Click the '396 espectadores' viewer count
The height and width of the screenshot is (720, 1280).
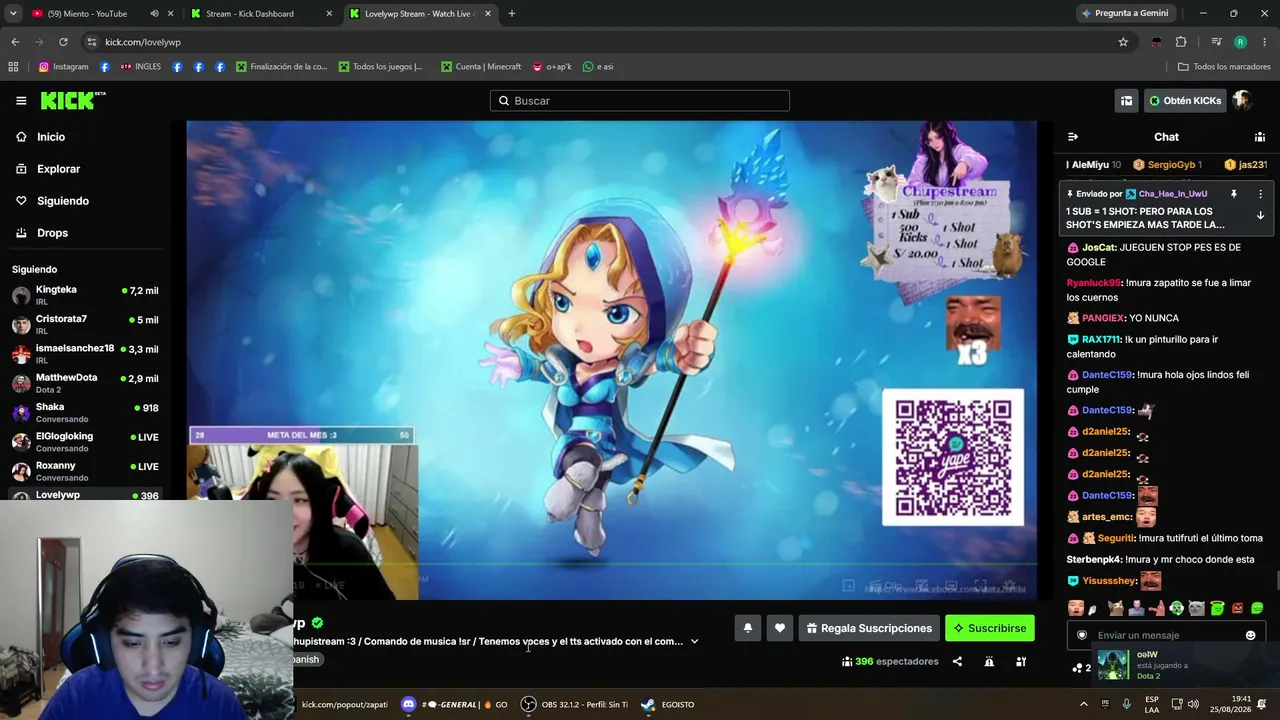pos(890,661)
